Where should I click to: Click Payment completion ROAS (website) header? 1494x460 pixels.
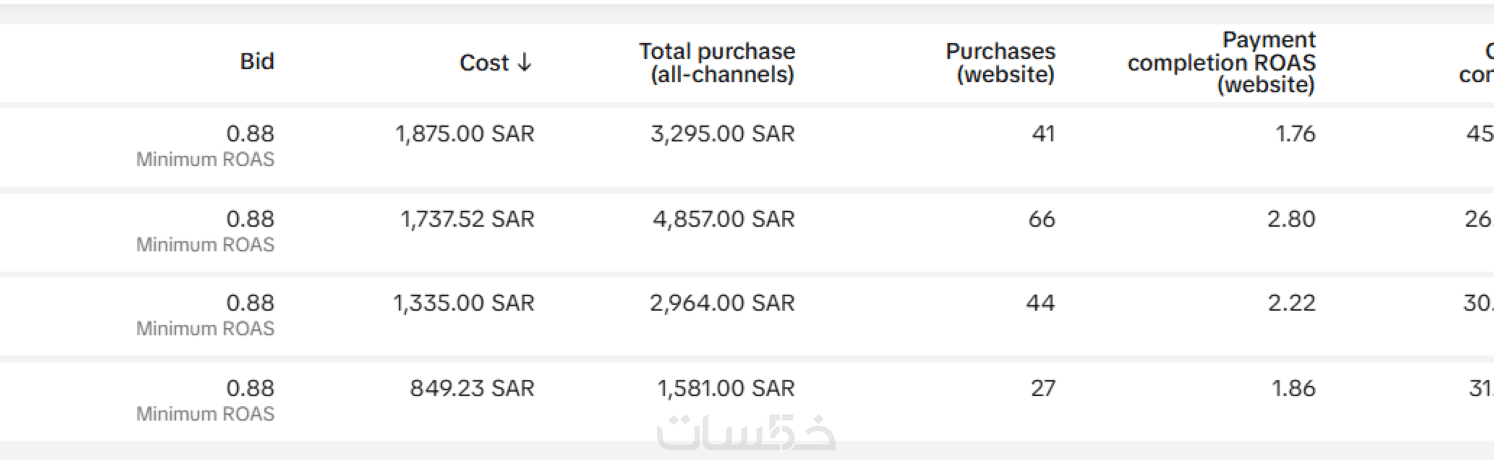click(1221, 63)
